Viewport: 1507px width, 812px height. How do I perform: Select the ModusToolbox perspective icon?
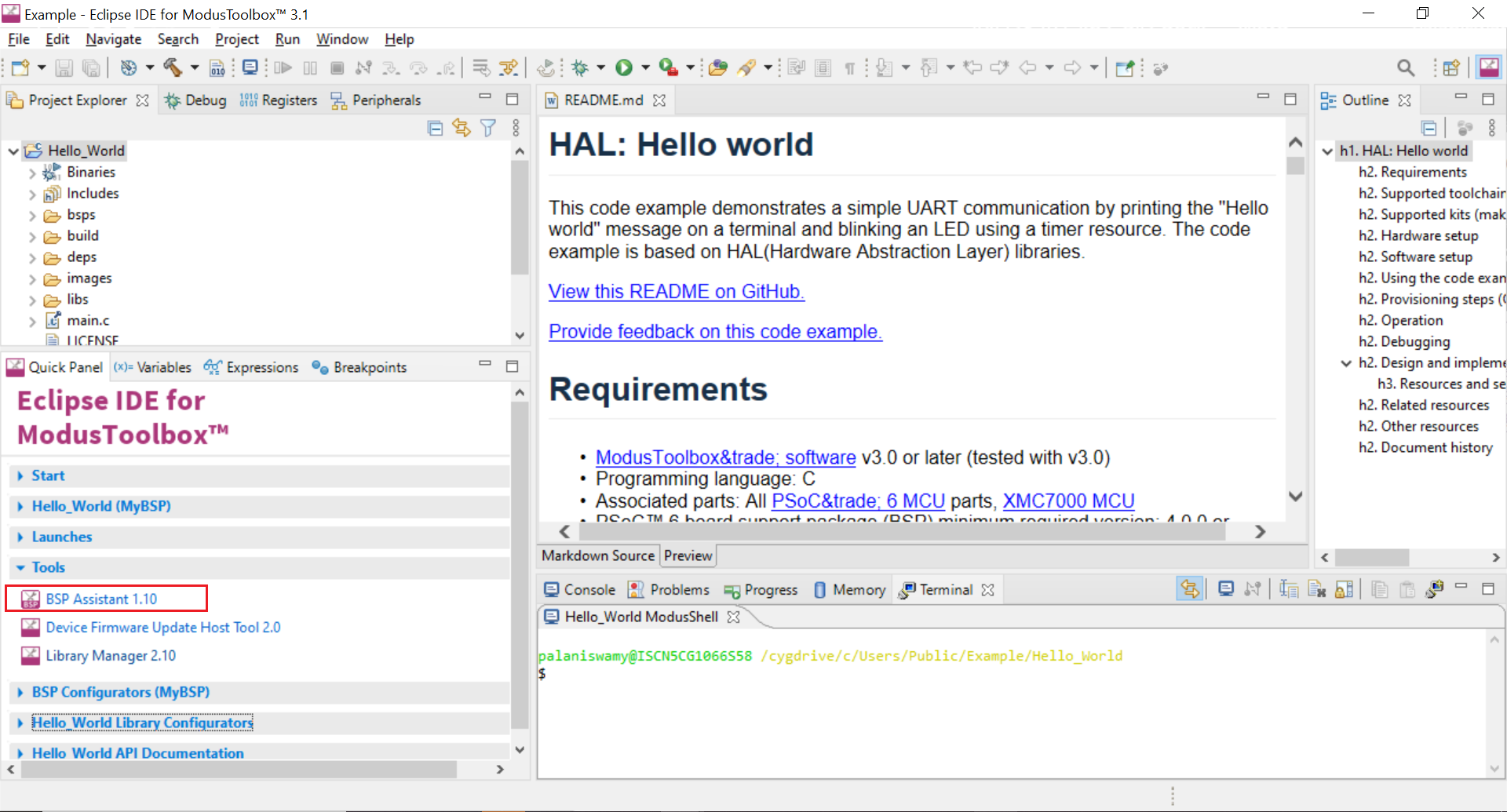pyautogui.click(x=1489, y=68)
